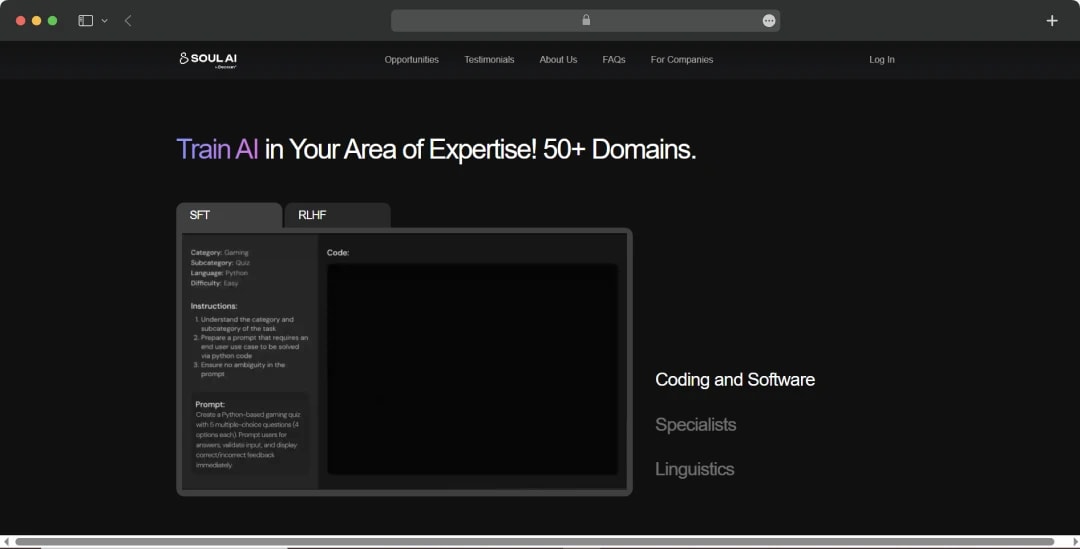The height and width of the screenshot is (549, 1080).
Task: Switch to the RLHF tab
Action: click(338, 215)
